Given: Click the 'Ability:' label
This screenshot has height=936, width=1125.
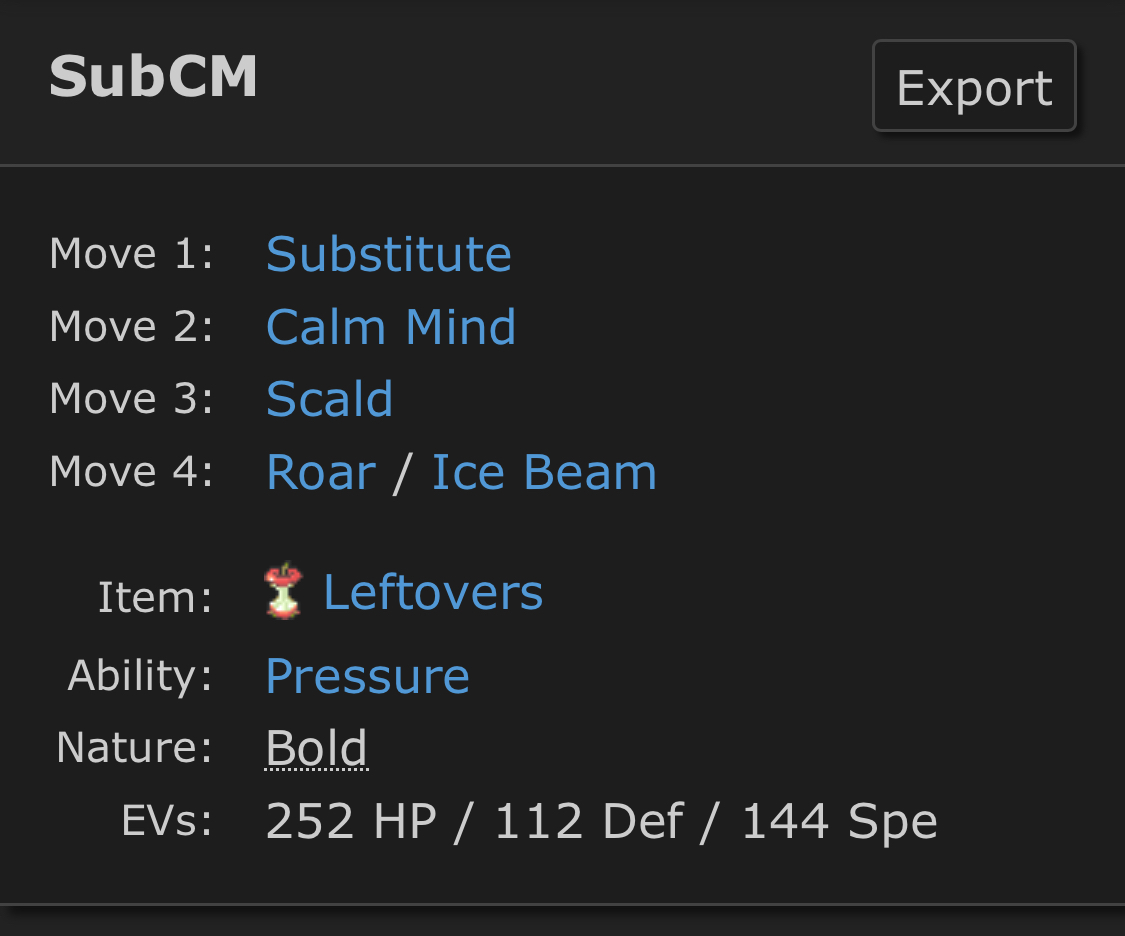Looking at the screenshot, I should 140,676.
